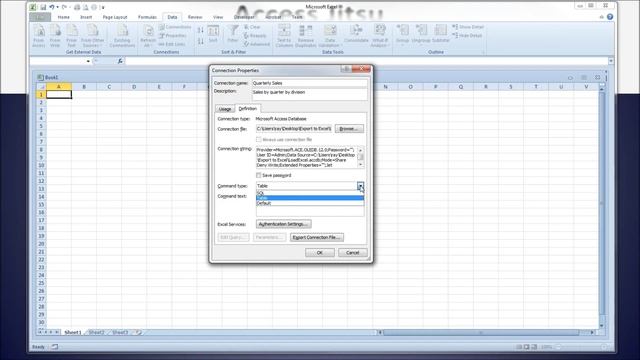
Task: Click Text to Columns icon
Action: point(284,36)
